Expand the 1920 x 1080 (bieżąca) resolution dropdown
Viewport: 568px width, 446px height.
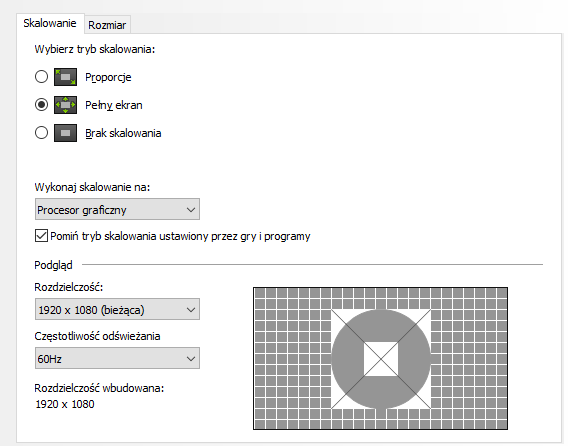point(117,309)
